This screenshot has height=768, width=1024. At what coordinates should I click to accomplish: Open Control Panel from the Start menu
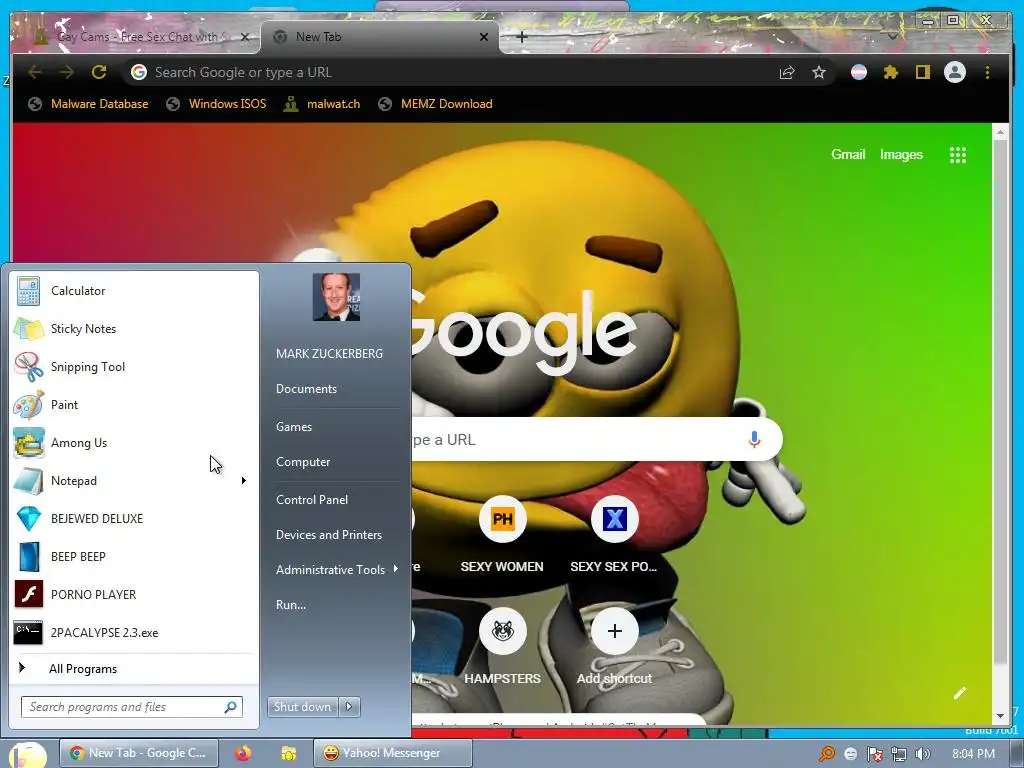pyautogui.click(x=312, y=500)
